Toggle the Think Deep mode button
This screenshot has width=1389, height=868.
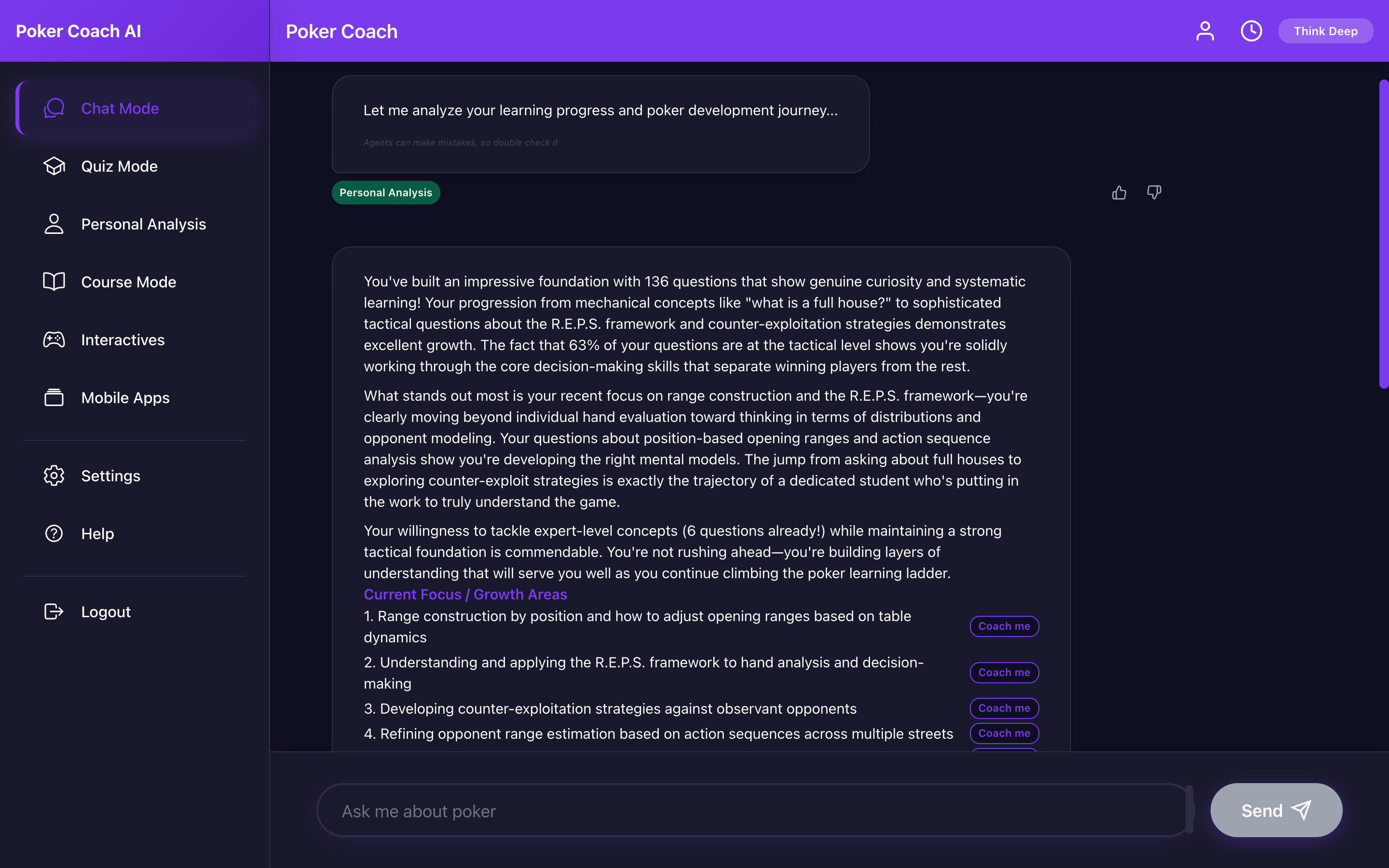click(1325, 31)
